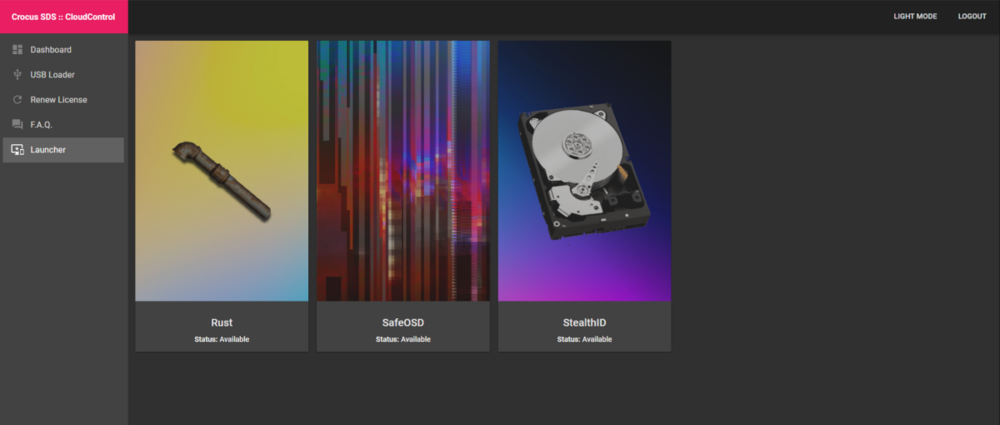Open the Dashboard menu item
Viewport: 1000px width, 425px height.
click(63, 50)
